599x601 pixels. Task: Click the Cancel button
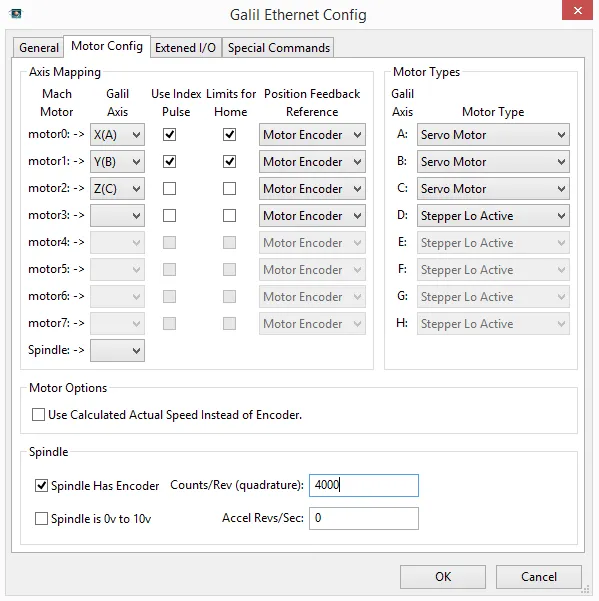(538, 576)
